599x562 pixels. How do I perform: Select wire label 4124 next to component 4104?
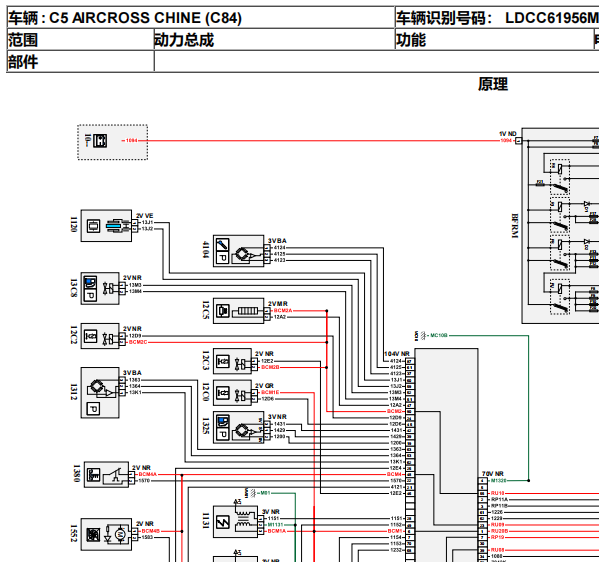click(280, 248)
